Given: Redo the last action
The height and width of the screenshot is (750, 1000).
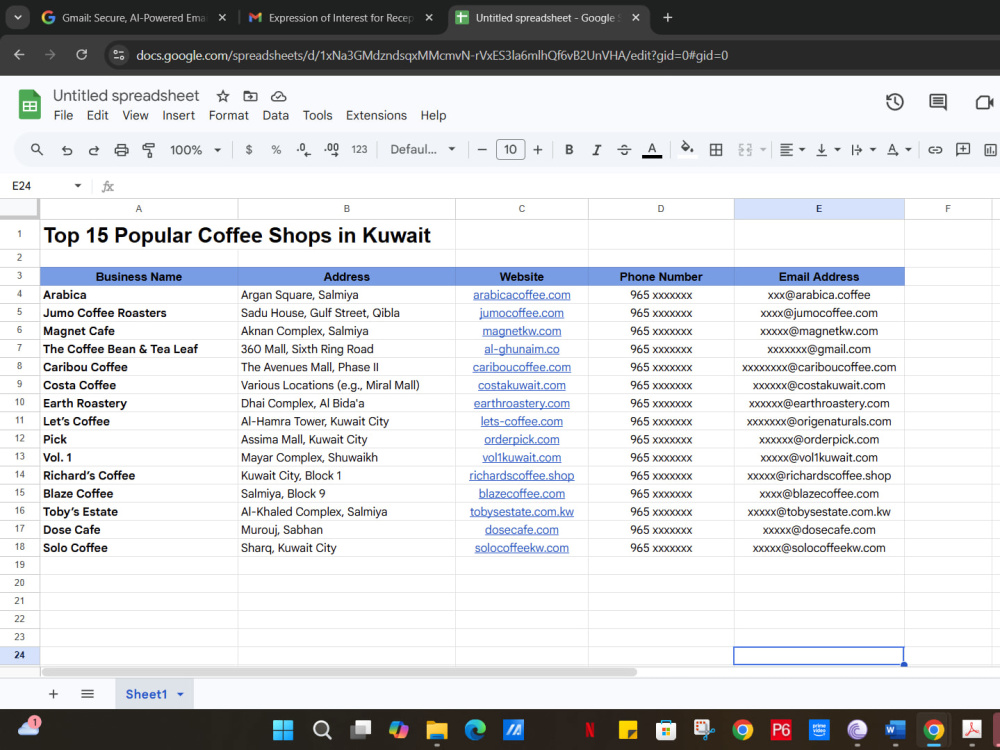Looking at the screenshot, I should point(94,150).
